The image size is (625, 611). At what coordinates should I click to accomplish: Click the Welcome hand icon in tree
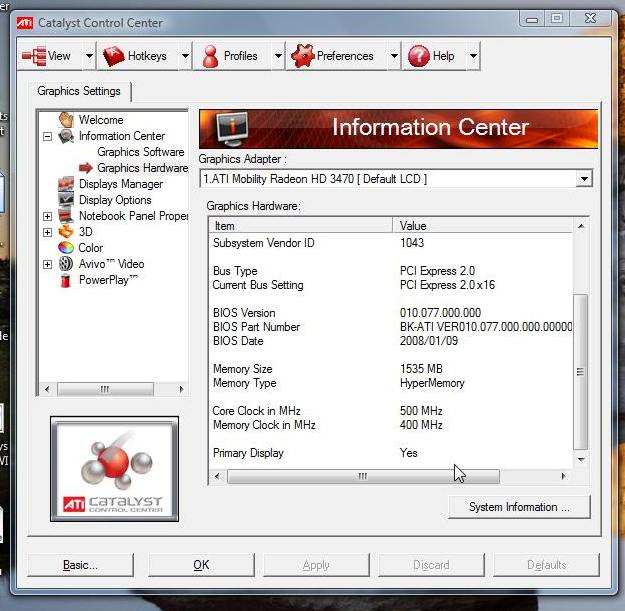coord(66,120)
